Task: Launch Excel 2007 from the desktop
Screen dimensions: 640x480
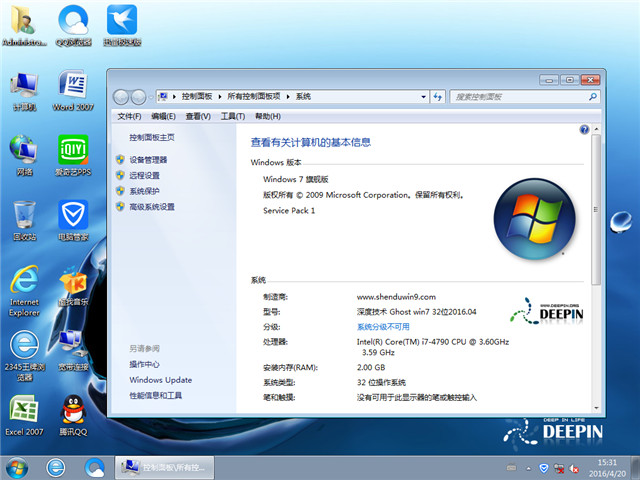Action: tap(24, 416)
